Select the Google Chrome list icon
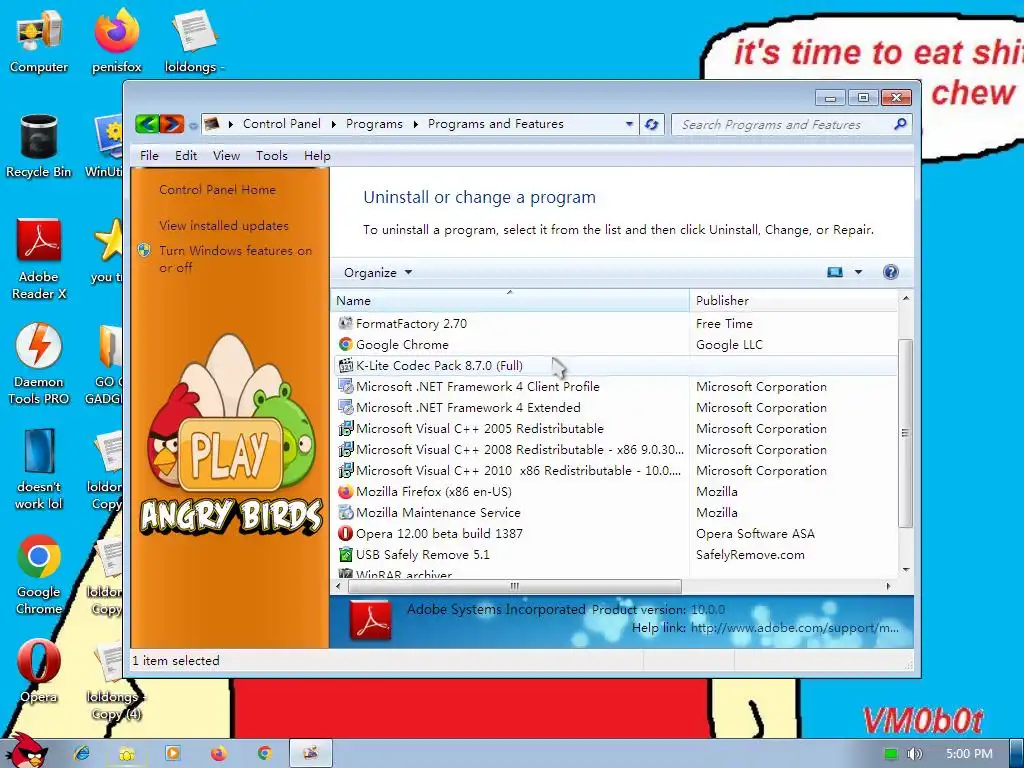This screenshot has width=1024, height=768. [x=345, y=344]
